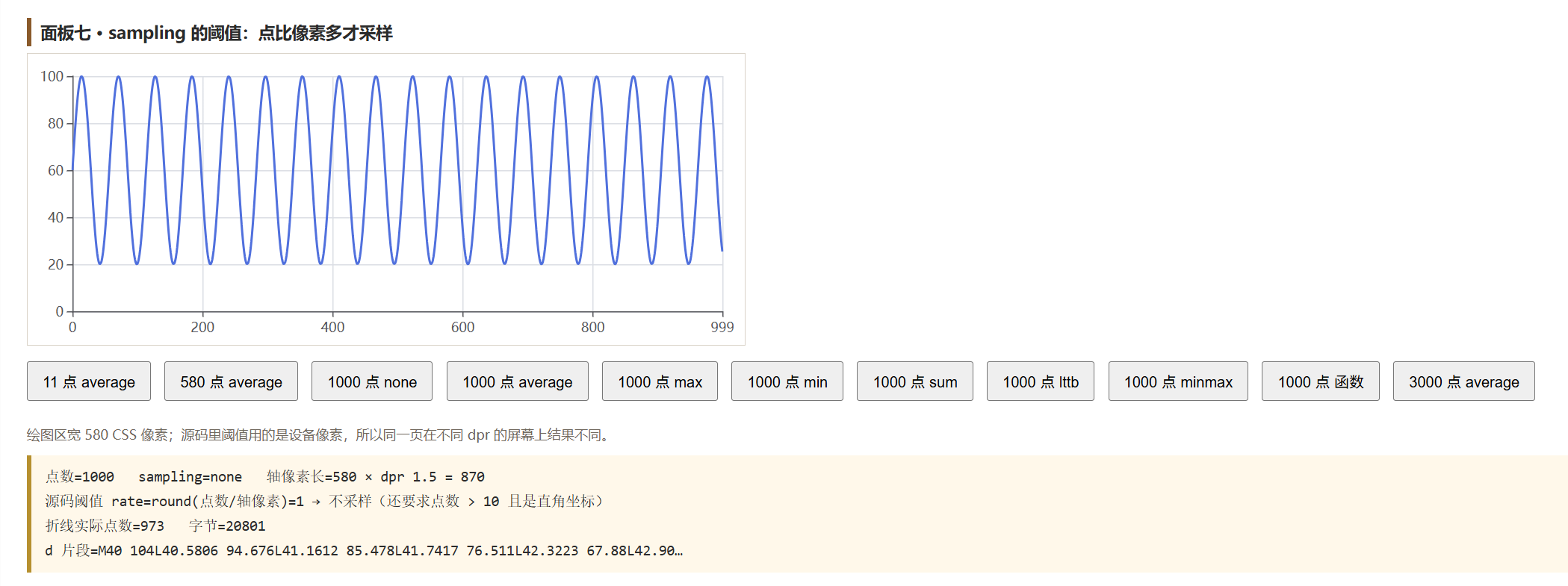This screenshot has height=586, width=1568.
Task: Click the y-axis label '80'
Action: pos(55,123)
